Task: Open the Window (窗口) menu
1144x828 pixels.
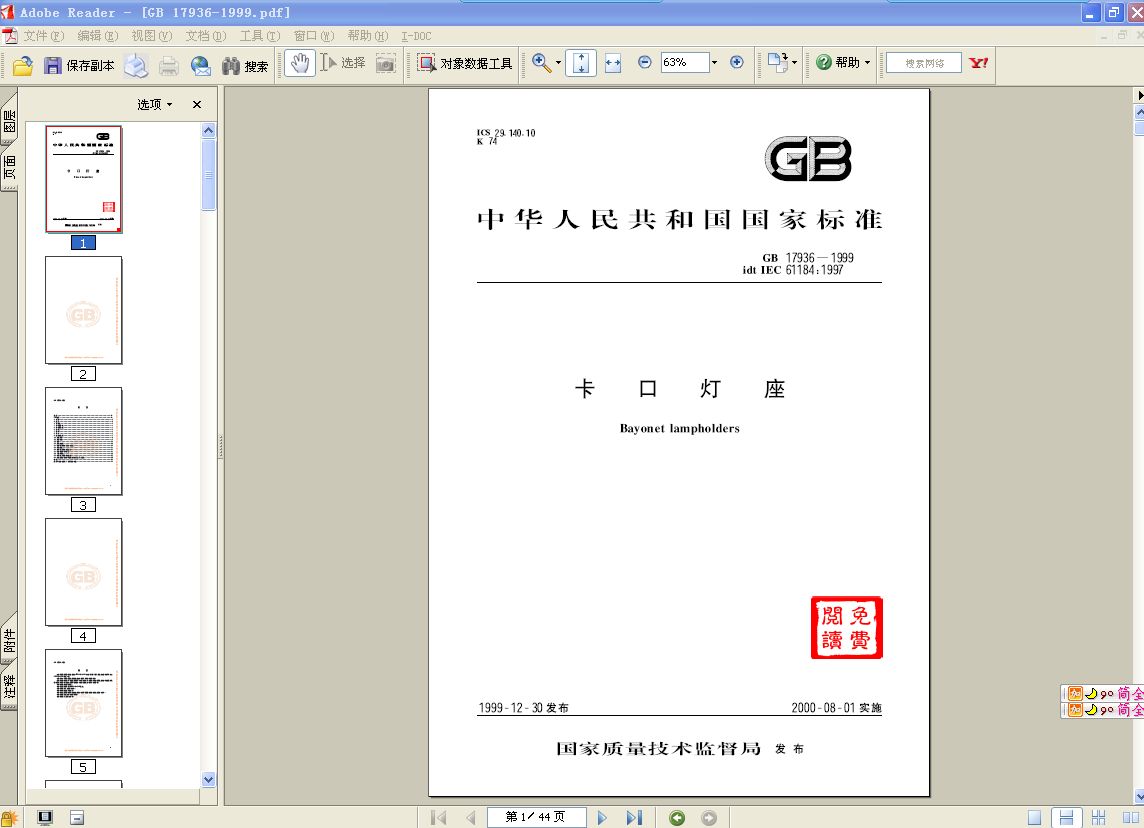Action: coord(314,36)
